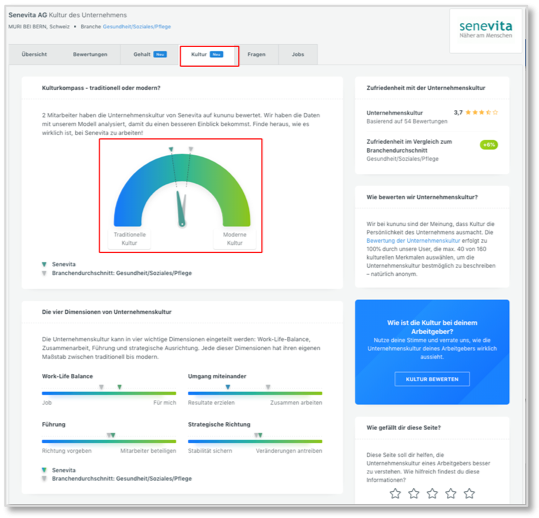The image size is (539, 518).
Task: Click the Wie gefällt dir diese Seite heading
Action: coord(404,428)
